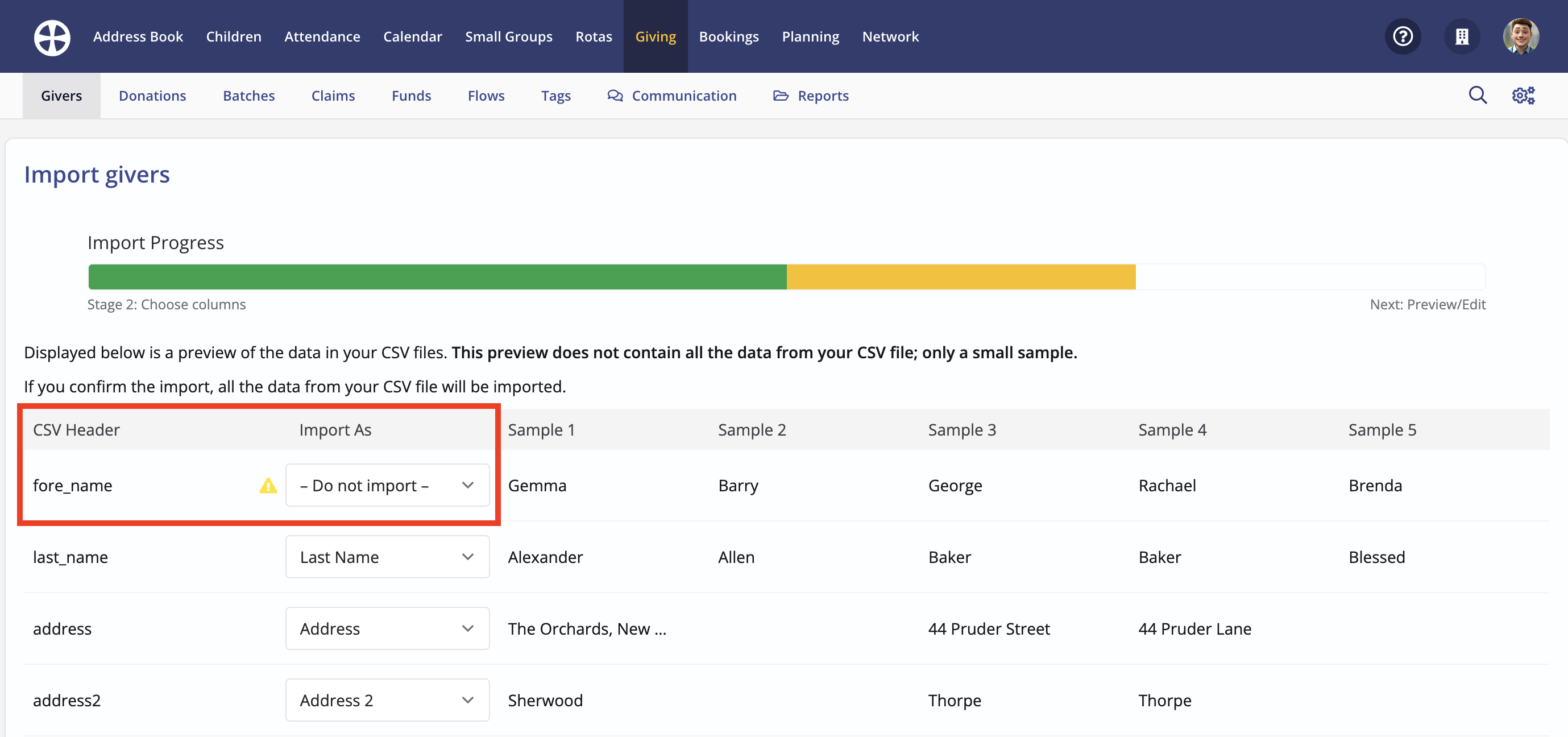Click the 'Next: Preview/Edit' label
Image resolution: width=1568 pixels, height=737 pixels.
pyautogui.click(x=1428, y=305)
